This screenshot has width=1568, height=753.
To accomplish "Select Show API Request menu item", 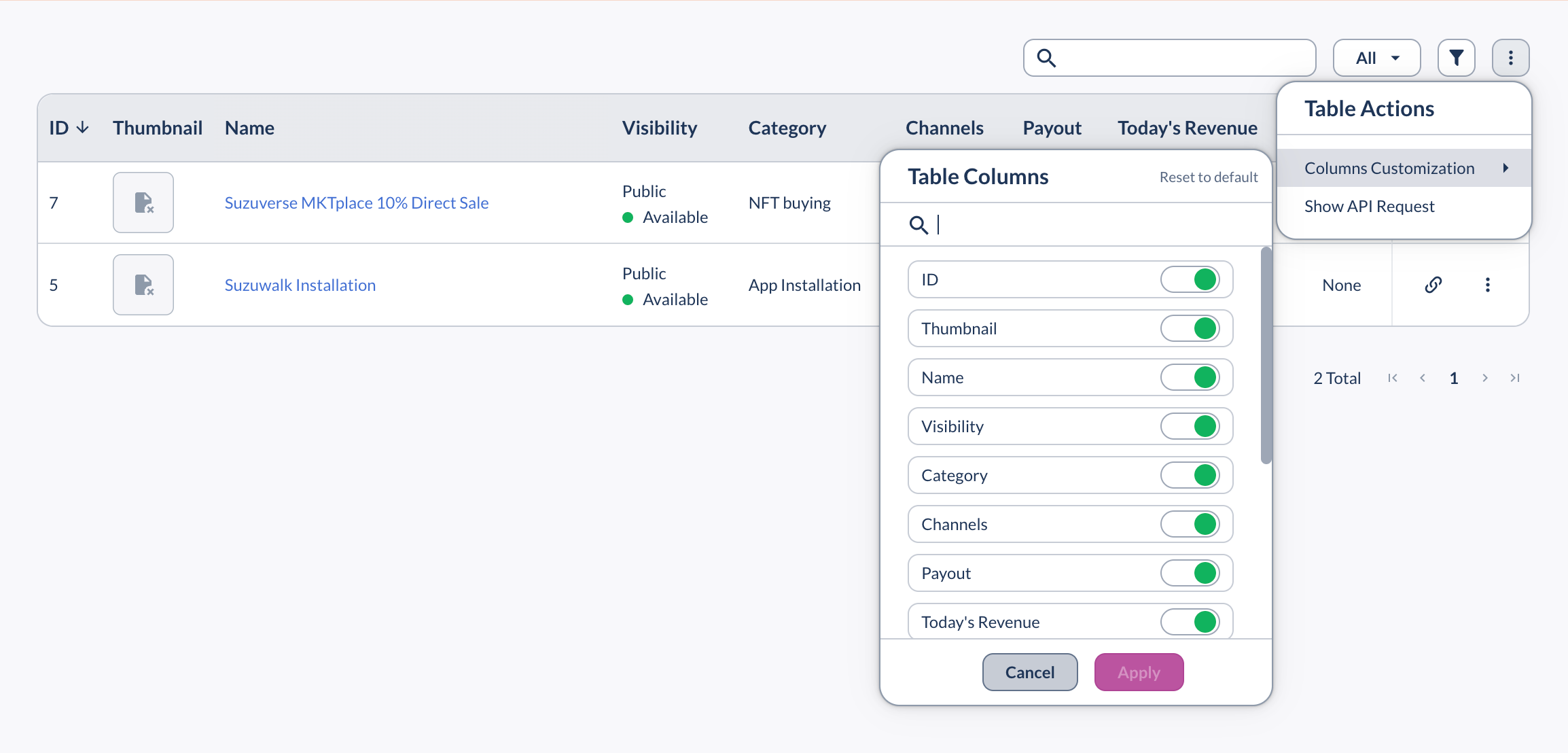I will tap(1369, 206).
